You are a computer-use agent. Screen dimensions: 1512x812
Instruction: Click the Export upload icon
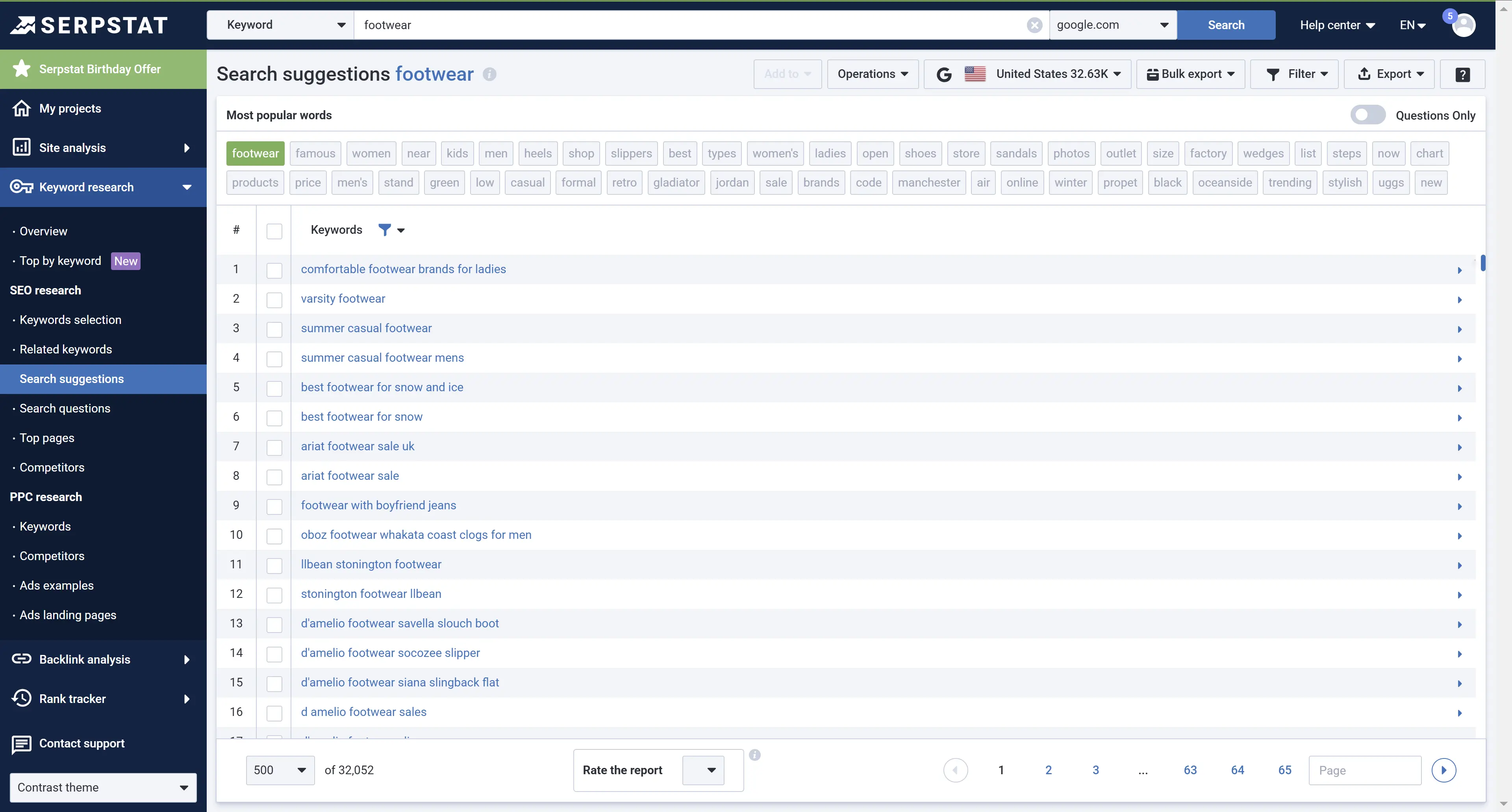click(x=1364, y=74)
